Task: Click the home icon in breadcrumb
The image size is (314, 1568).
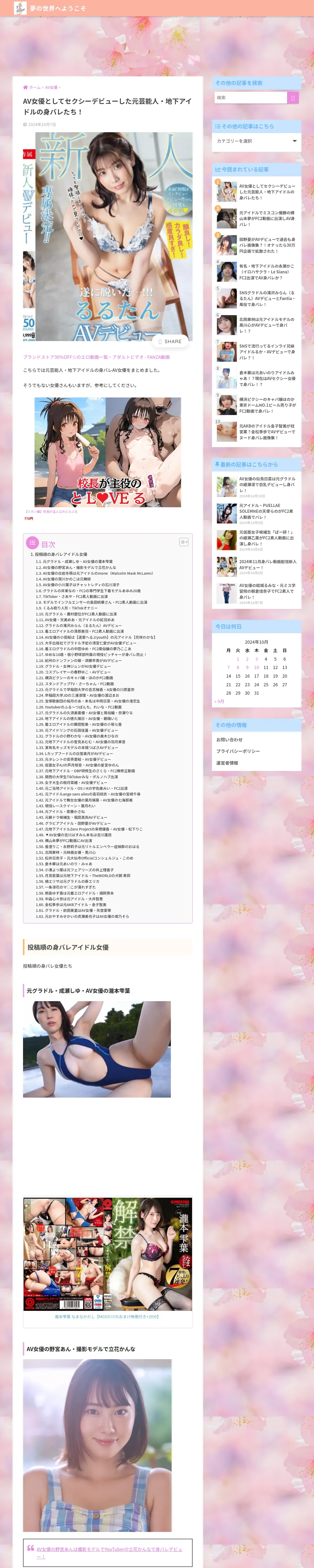Action: 26,87
